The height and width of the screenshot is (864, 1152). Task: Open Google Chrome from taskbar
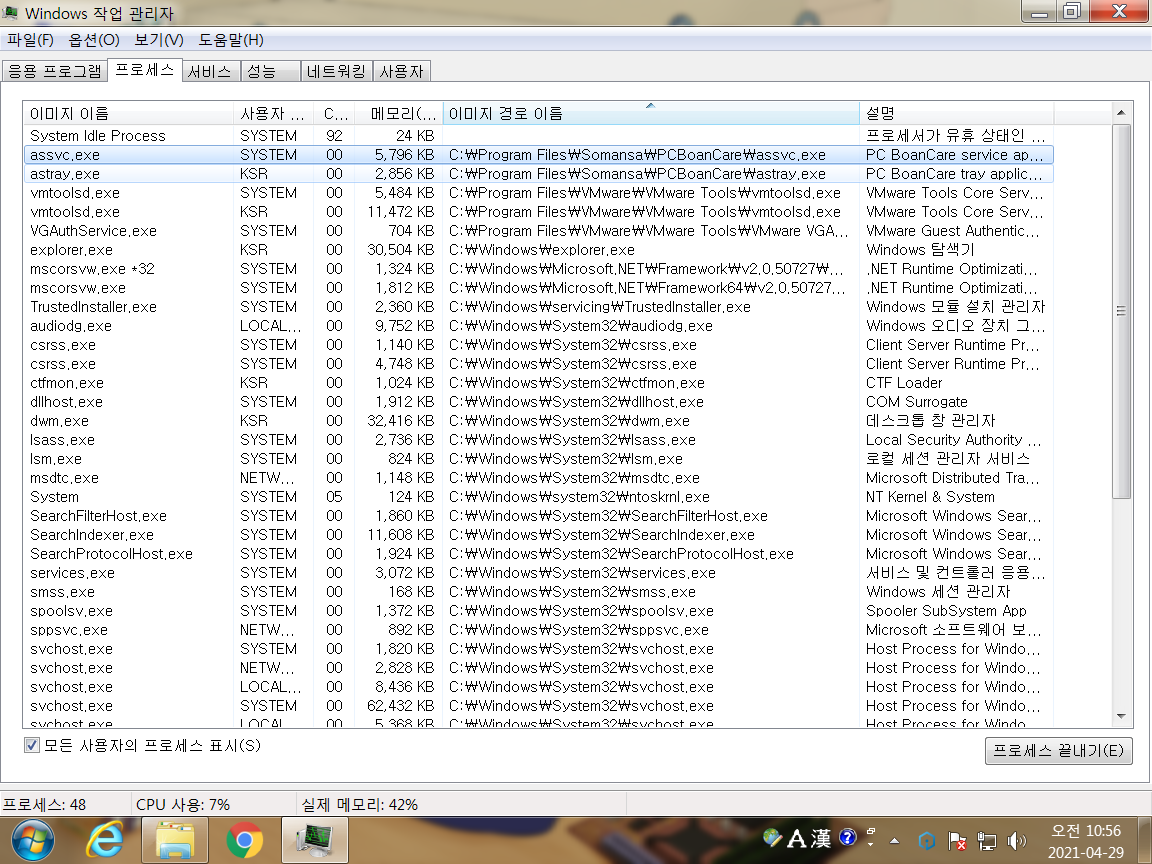point(245,840)
